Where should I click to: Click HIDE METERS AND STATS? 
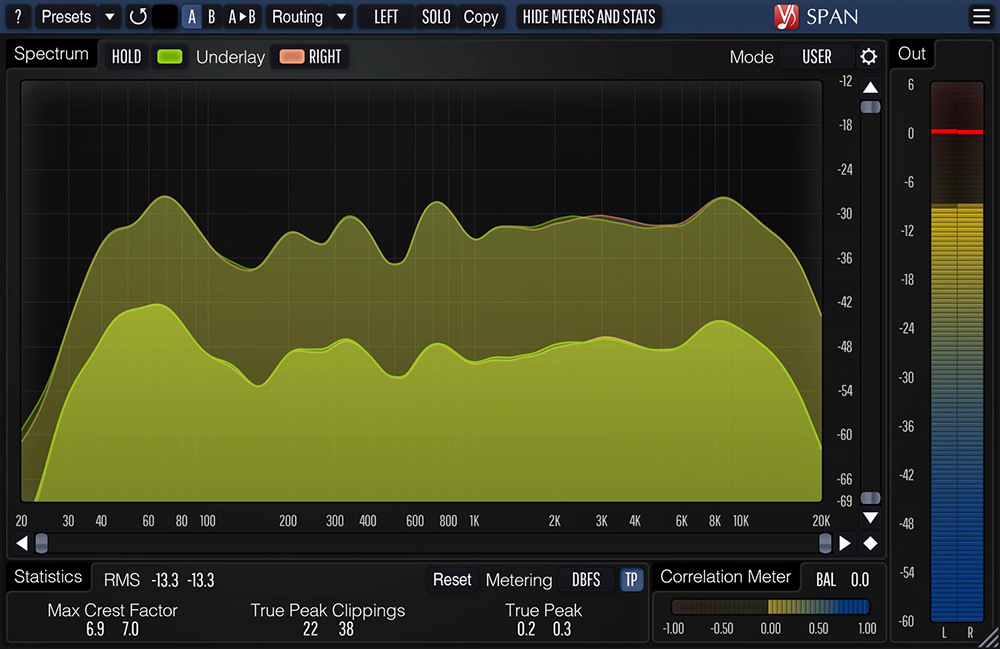pyautogui.click(x=588, y=16)
